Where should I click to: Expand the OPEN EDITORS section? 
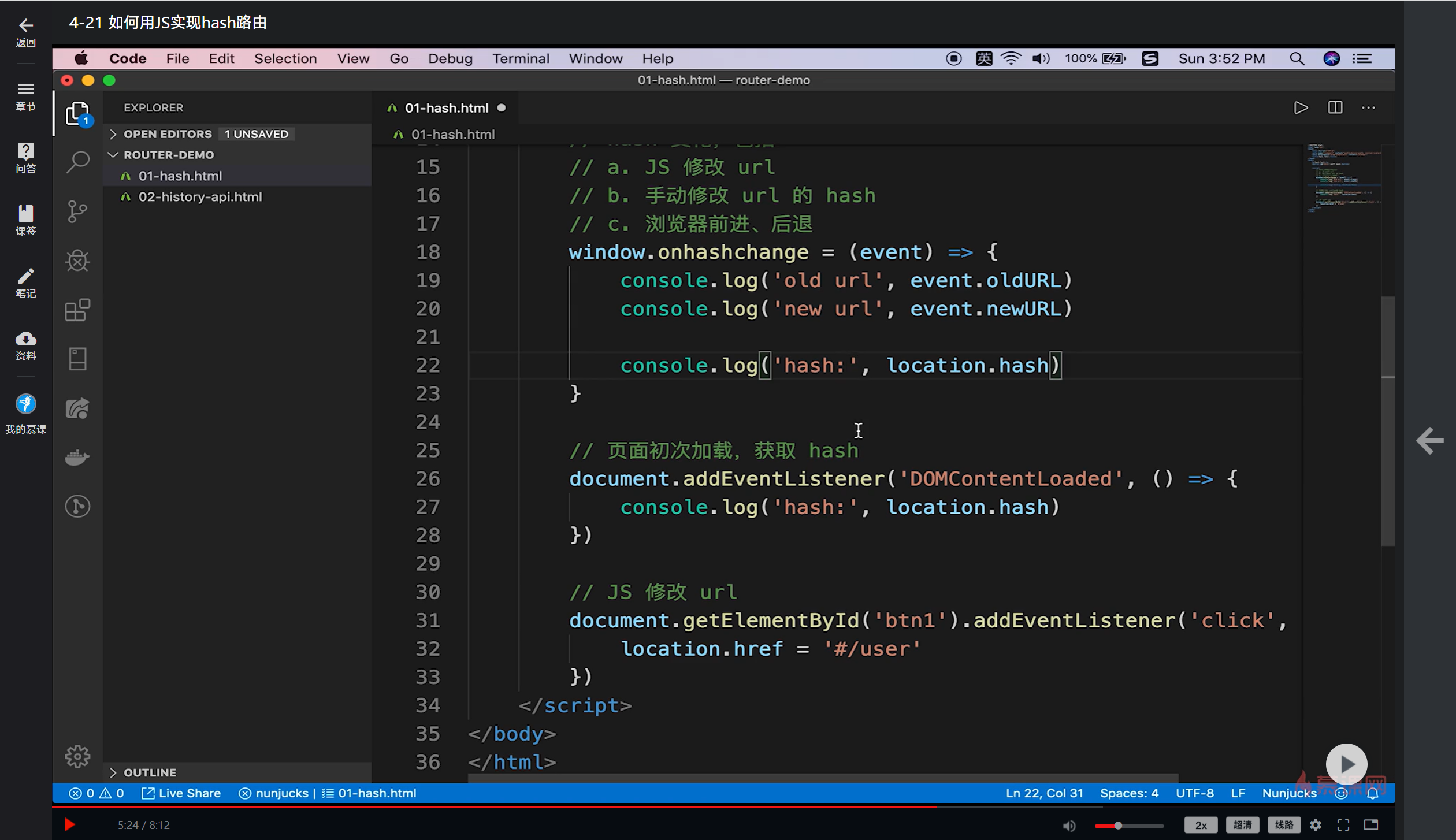(168, 134)
